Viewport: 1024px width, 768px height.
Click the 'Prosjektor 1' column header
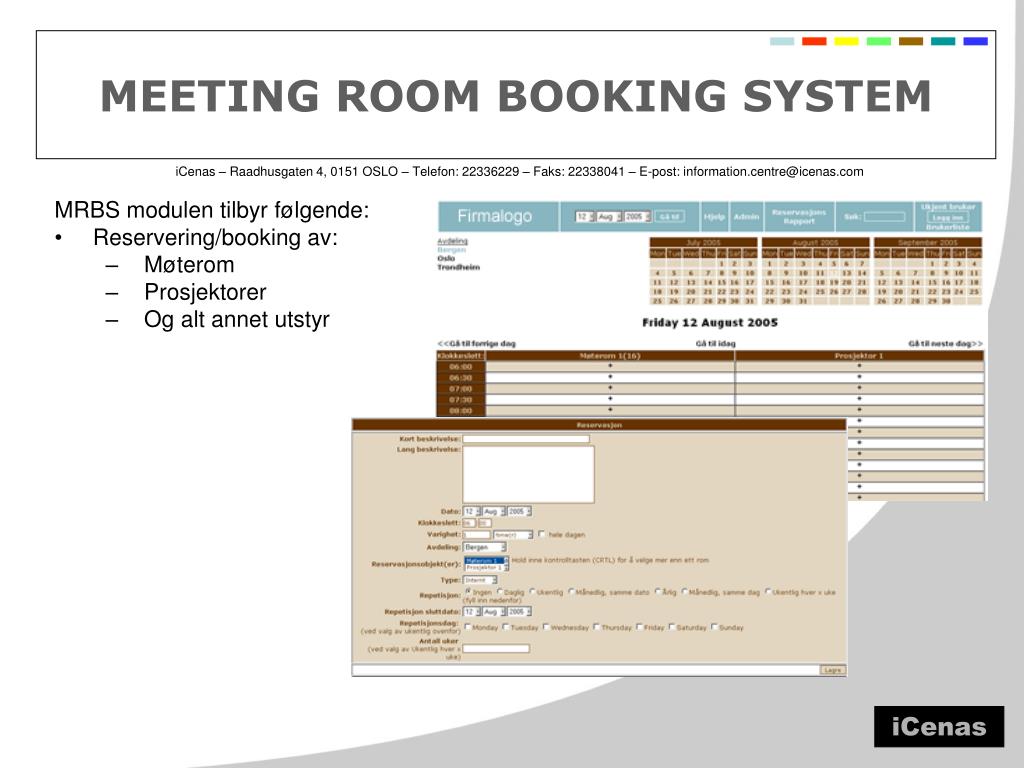pos(859,356)
